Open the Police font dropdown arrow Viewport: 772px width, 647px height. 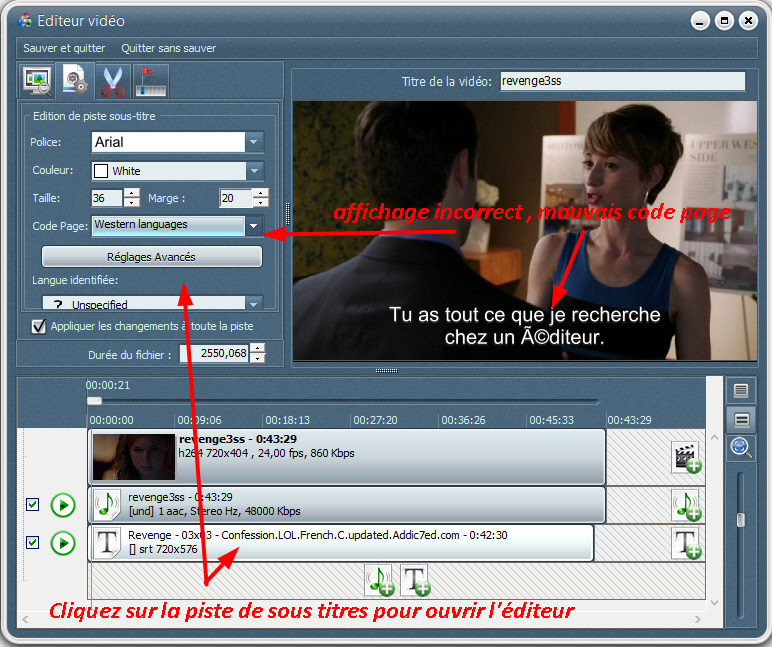[x=254, y=142]
